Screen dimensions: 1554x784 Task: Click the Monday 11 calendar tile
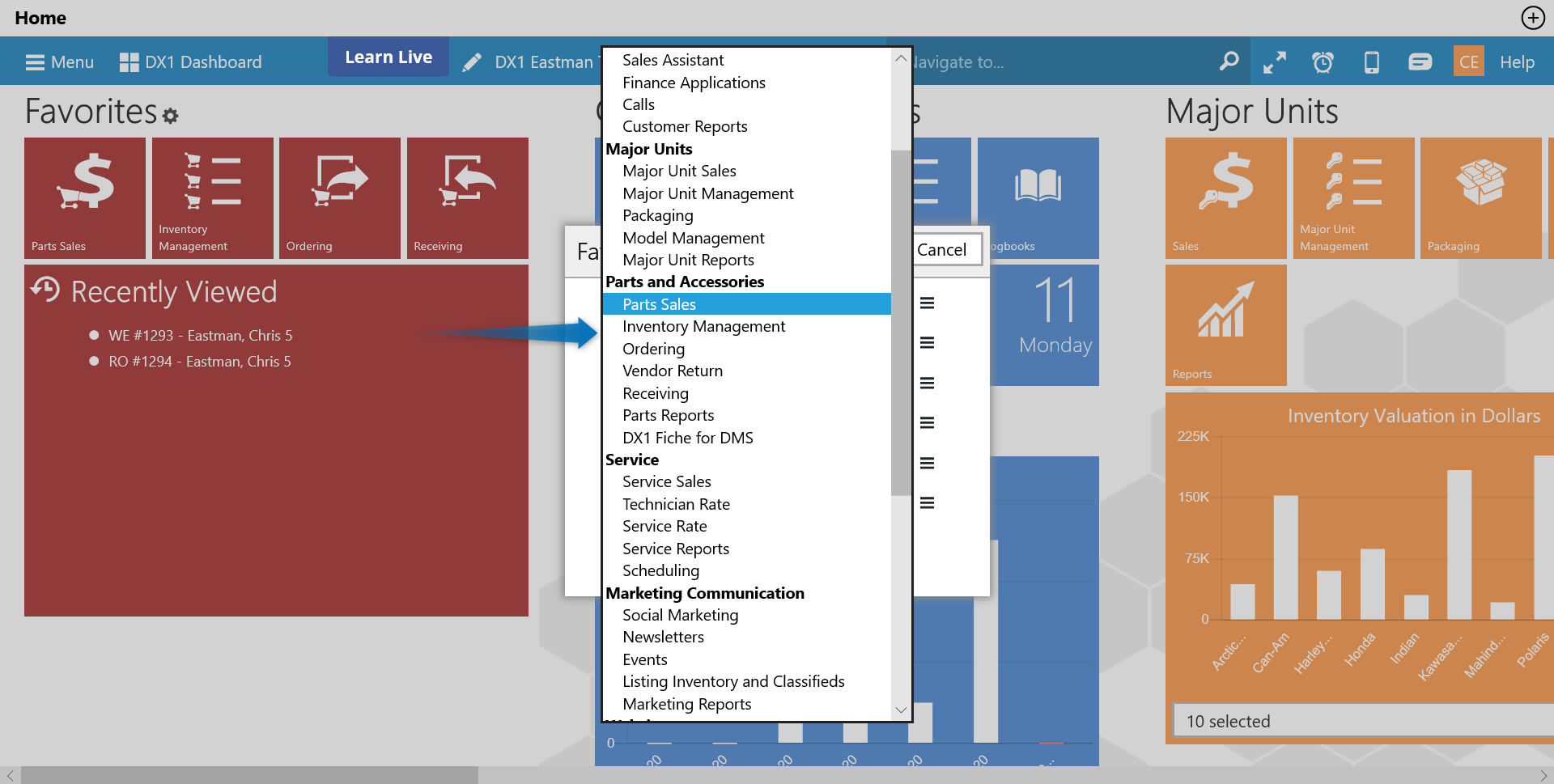[1045, 325]
